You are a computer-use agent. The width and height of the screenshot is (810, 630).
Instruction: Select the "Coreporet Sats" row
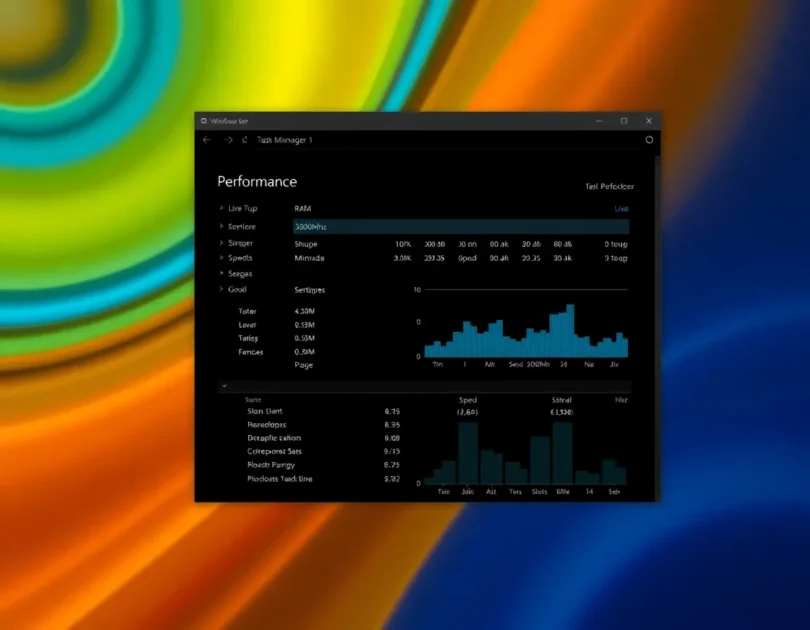tap(274, 451)
